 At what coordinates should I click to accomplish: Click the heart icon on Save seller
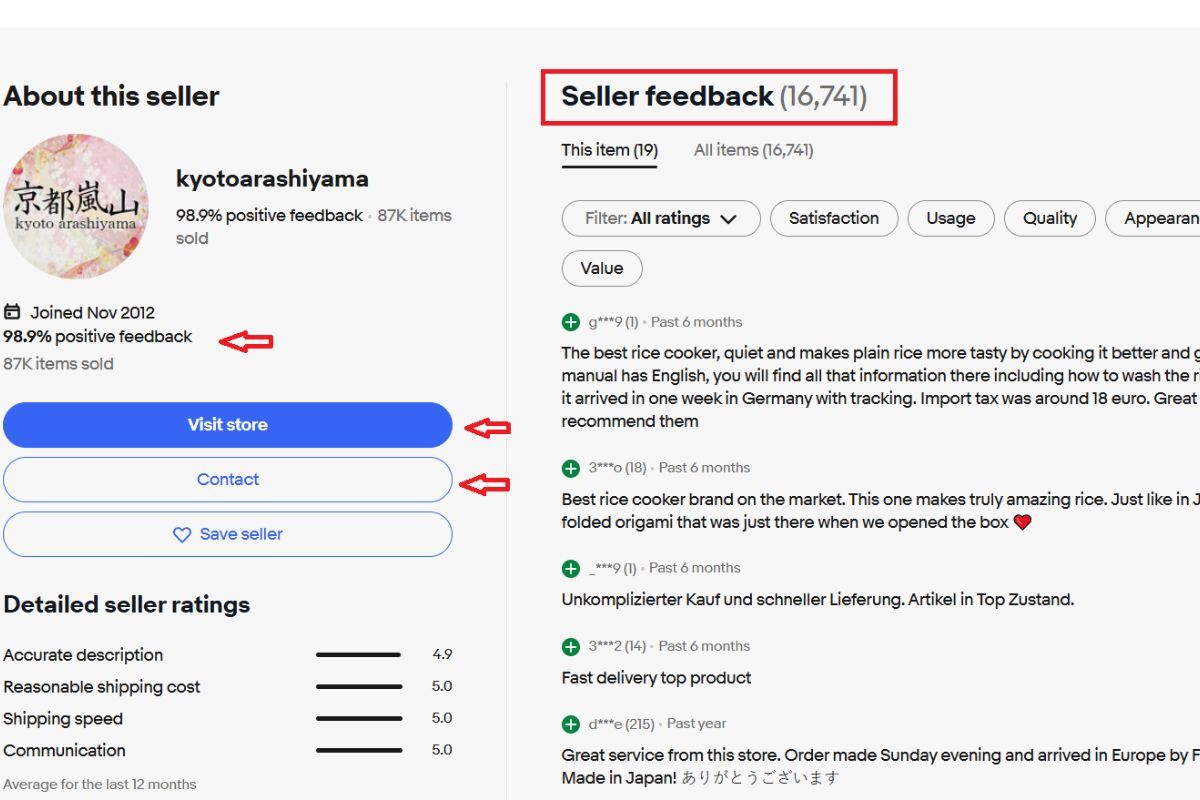(x=182, y=535)
